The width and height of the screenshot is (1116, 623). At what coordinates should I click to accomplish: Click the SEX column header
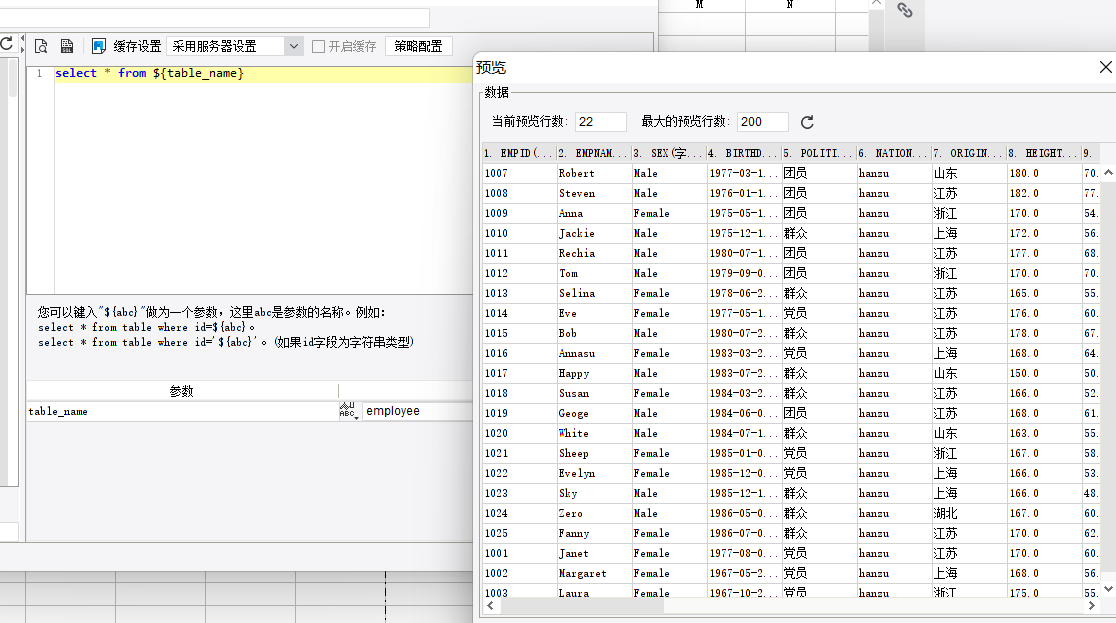coord(668,153)
